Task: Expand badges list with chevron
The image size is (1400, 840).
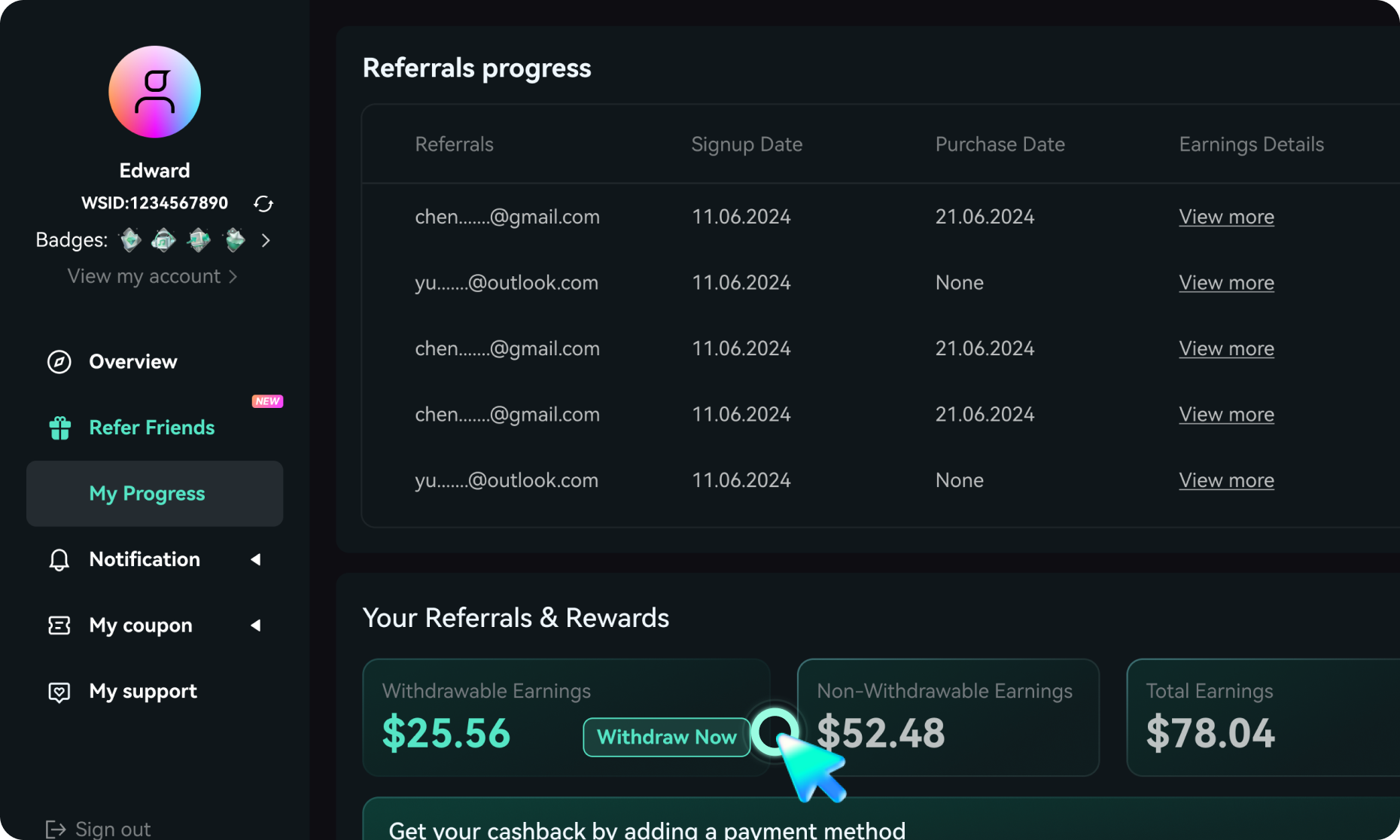Action: 266,240
